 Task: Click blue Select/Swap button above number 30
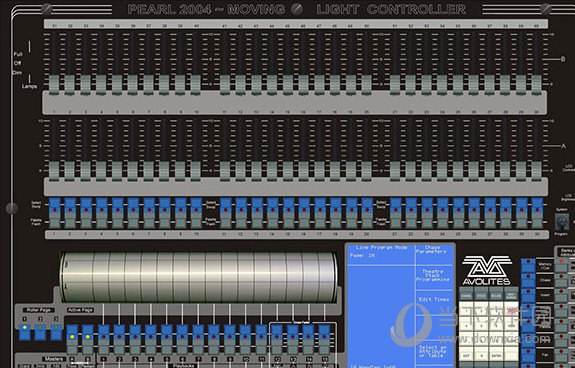(x=537, y=206)
